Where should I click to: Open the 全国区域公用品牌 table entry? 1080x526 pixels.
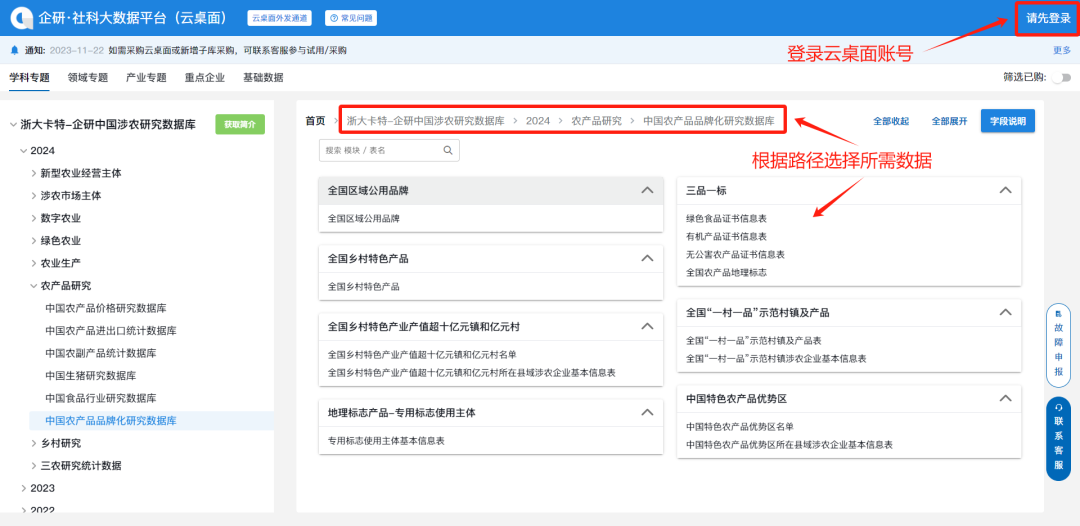(364, 218)
